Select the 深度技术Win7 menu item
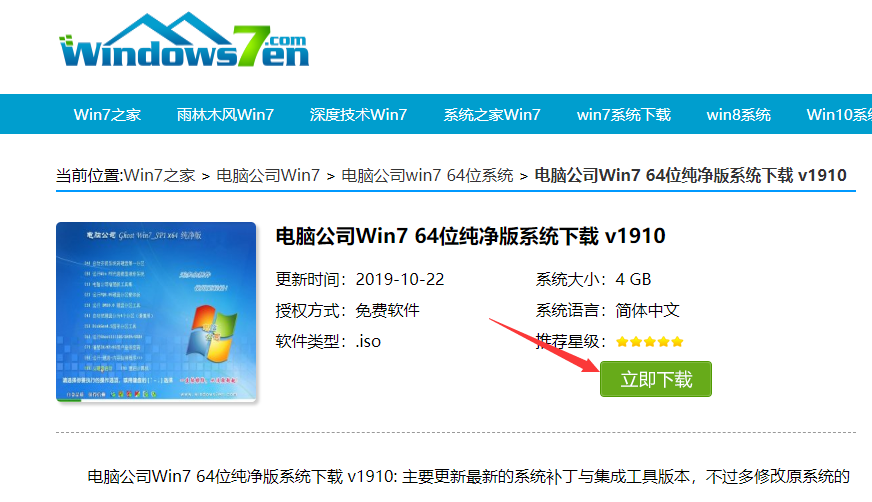The width and height of the screenshot is (872, 502). click(x=358, y=115)
